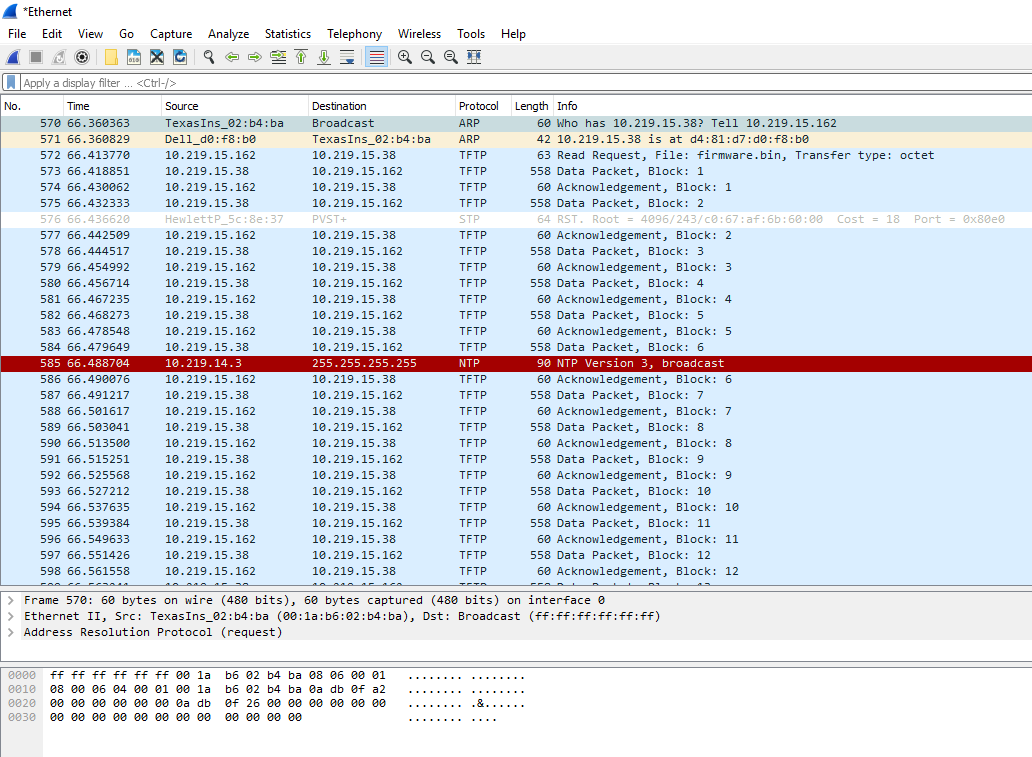Select packet 596 Acknowledgement Block 11

click(x=516, y=539)
